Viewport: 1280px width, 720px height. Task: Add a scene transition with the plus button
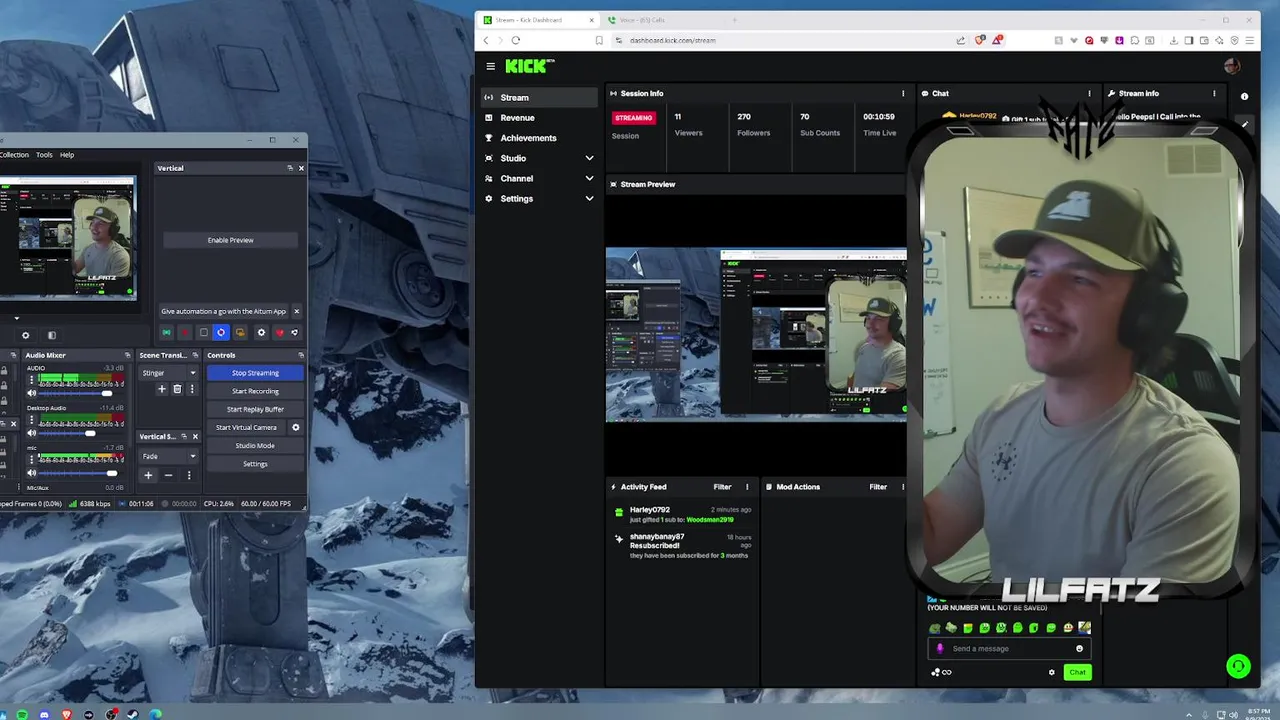pyautogui.click(x=162, y=389)
